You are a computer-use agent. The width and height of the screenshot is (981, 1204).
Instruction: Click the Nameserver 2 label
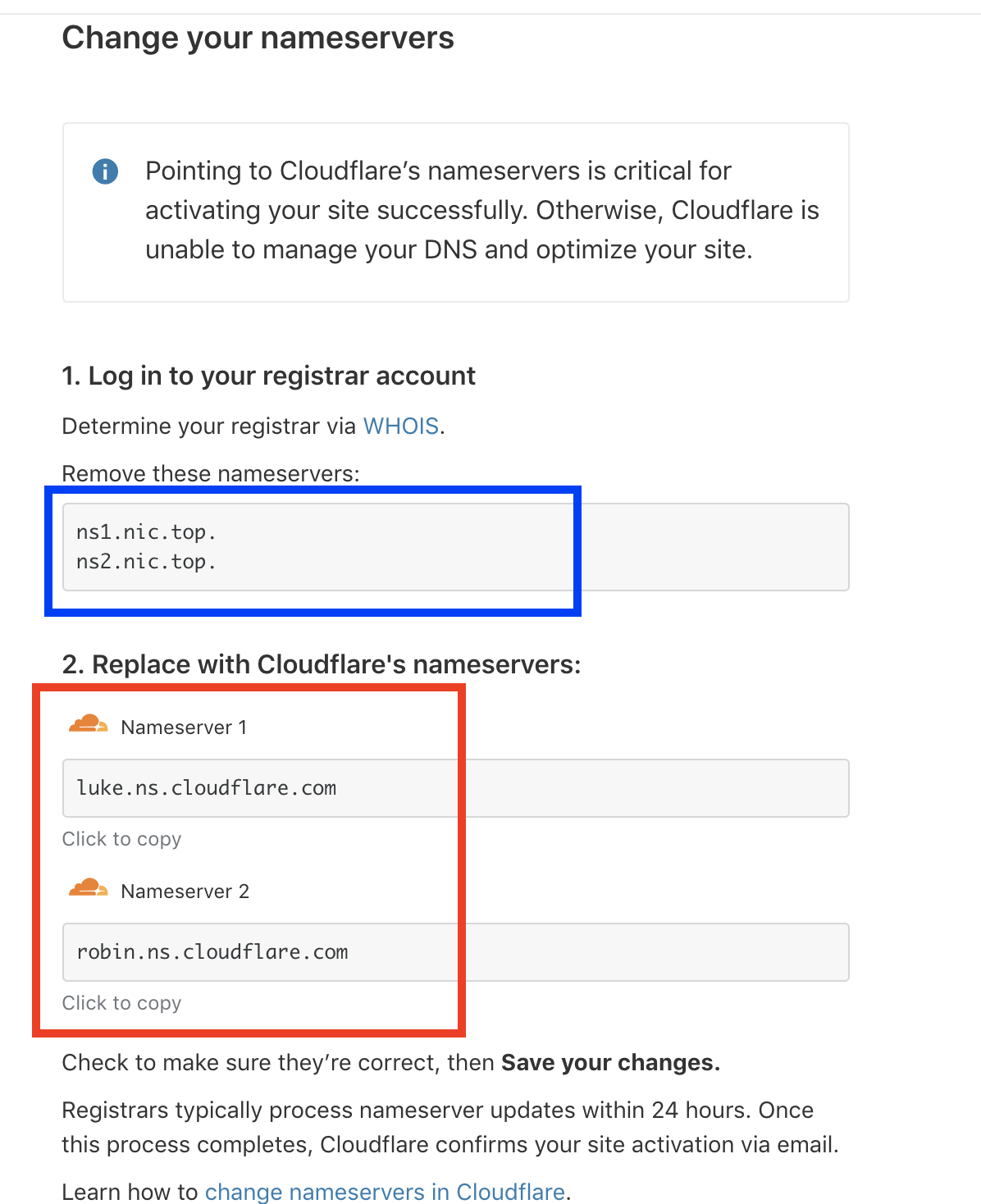point(185,892)
